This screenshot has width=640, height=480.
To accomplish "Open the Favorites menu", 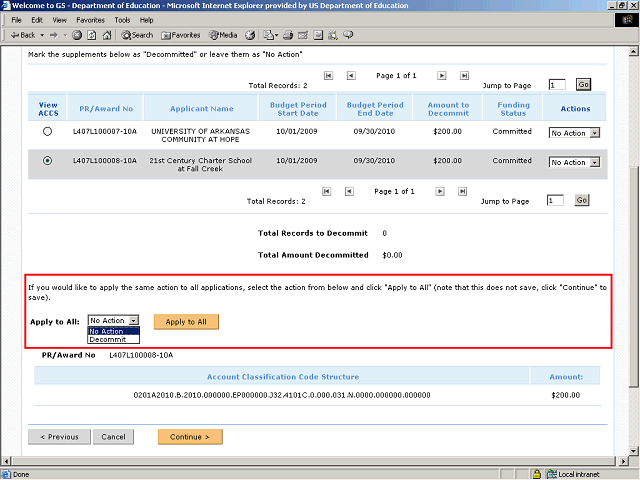I will tap(90, 20).
